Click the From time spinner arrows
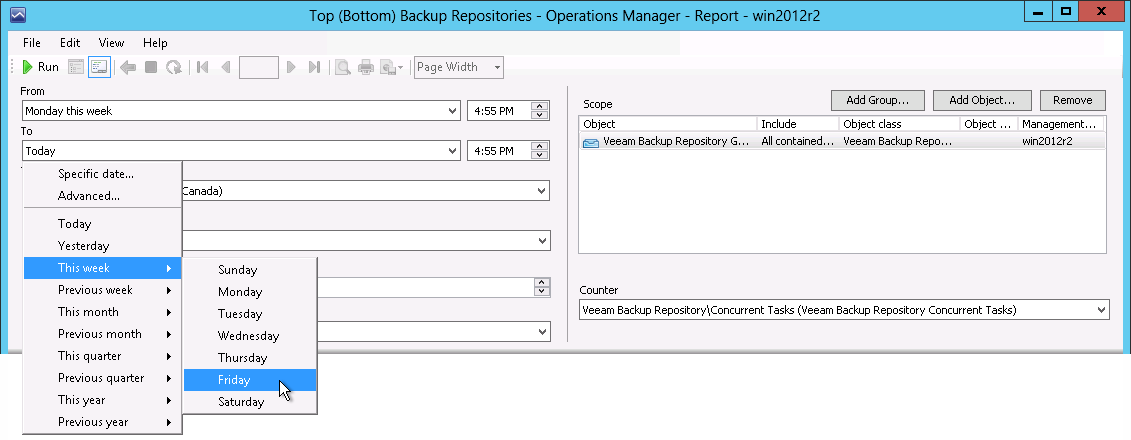This screenshot has width=1131, height=440. 541,111
